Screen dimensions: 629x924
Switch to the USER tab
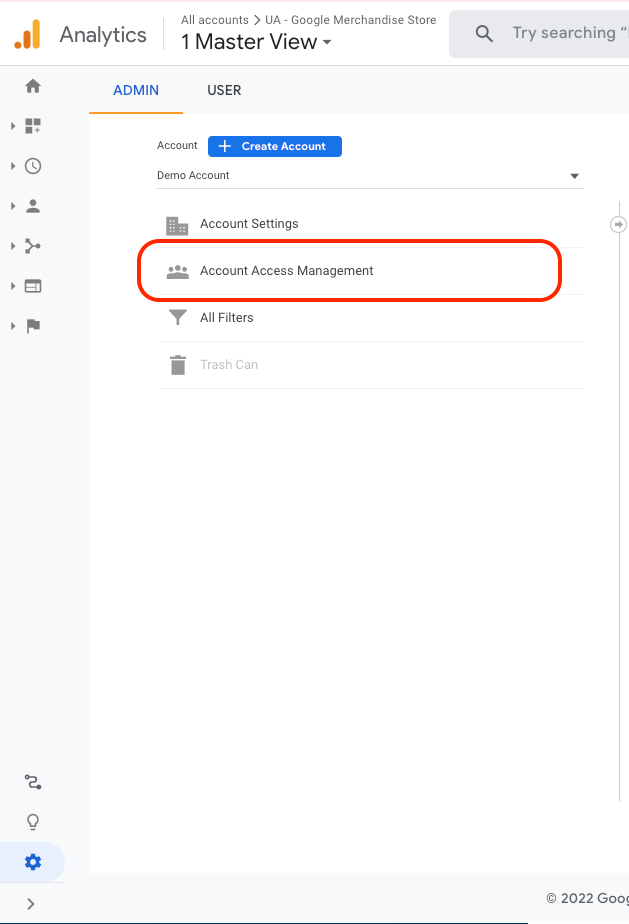point(224,90)
